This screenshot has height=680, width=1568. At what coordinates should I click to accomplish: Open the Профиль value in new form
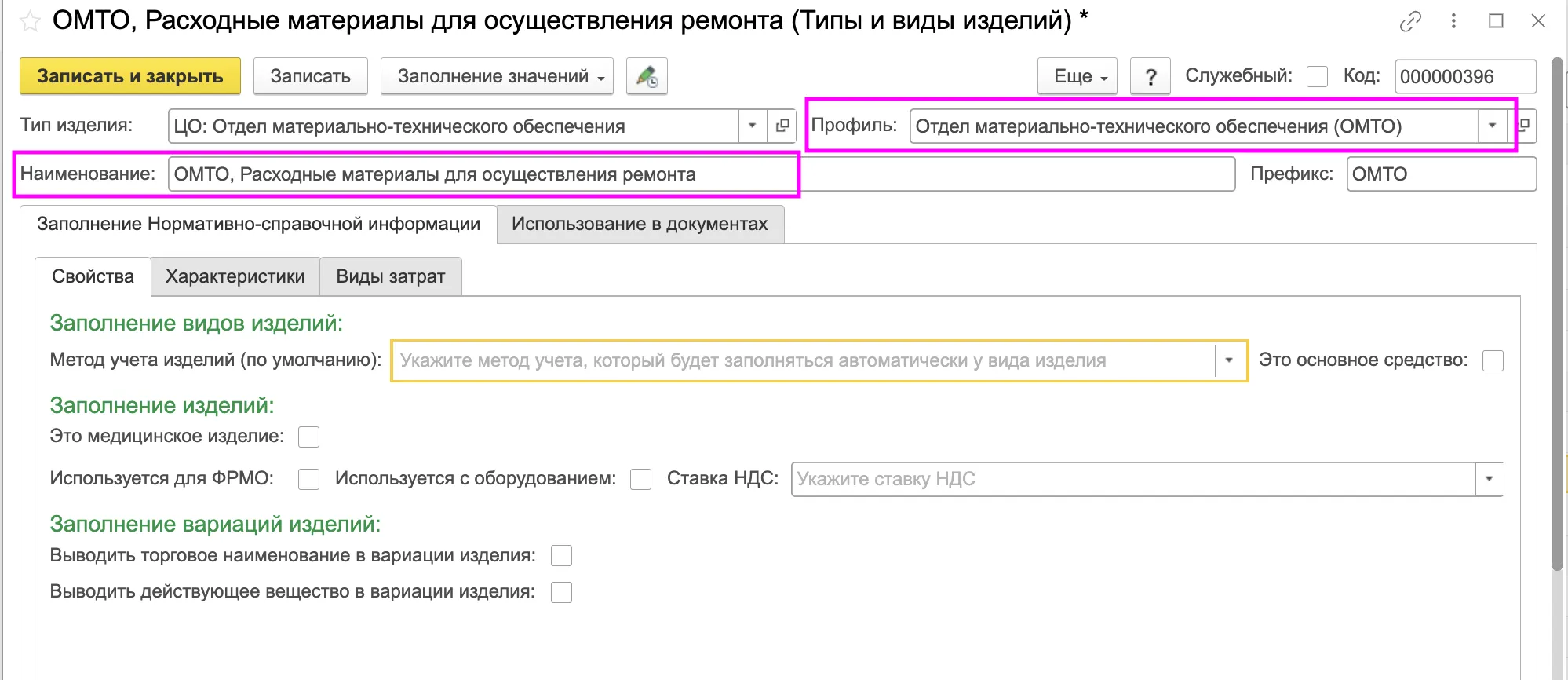tap(1524, 126)
